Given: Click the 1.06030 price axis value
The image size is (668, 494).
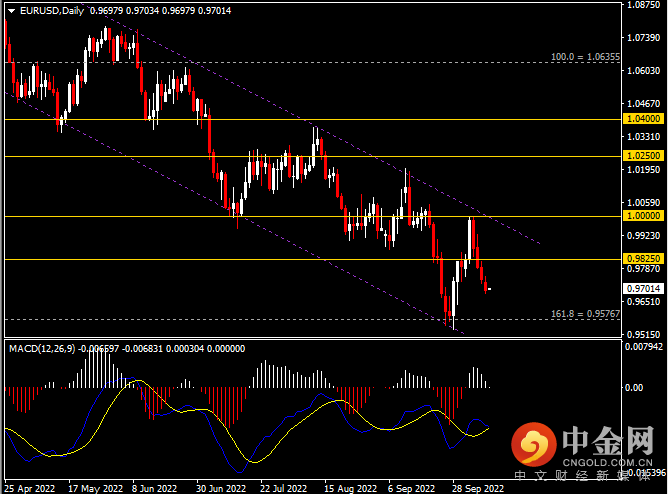Looking at the screenshot, I should 643,71.
